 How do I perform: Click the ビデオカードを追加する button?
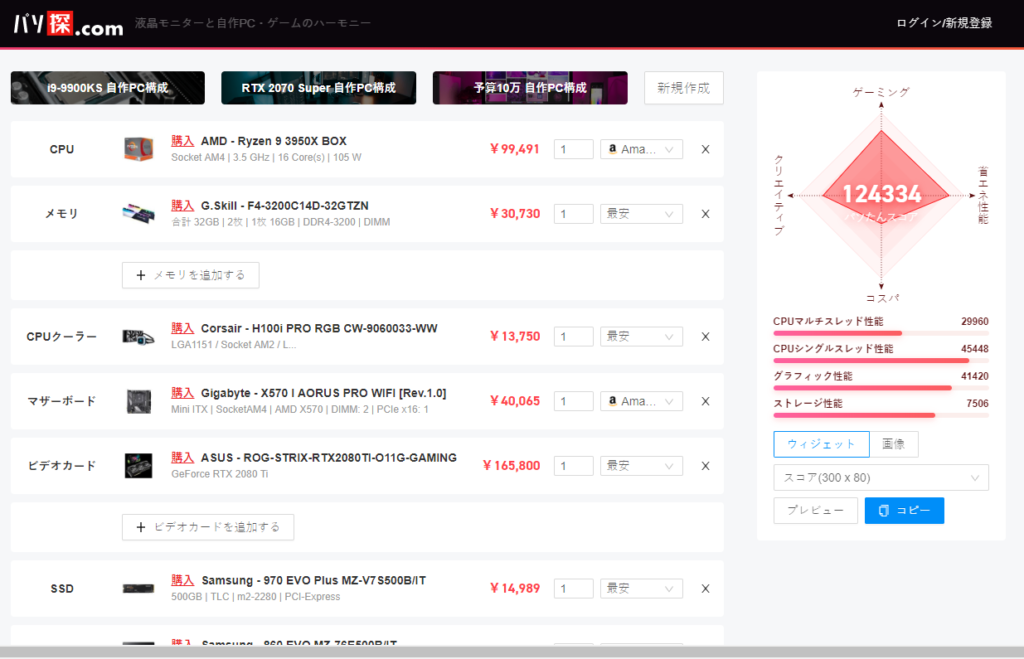point(208,526)
